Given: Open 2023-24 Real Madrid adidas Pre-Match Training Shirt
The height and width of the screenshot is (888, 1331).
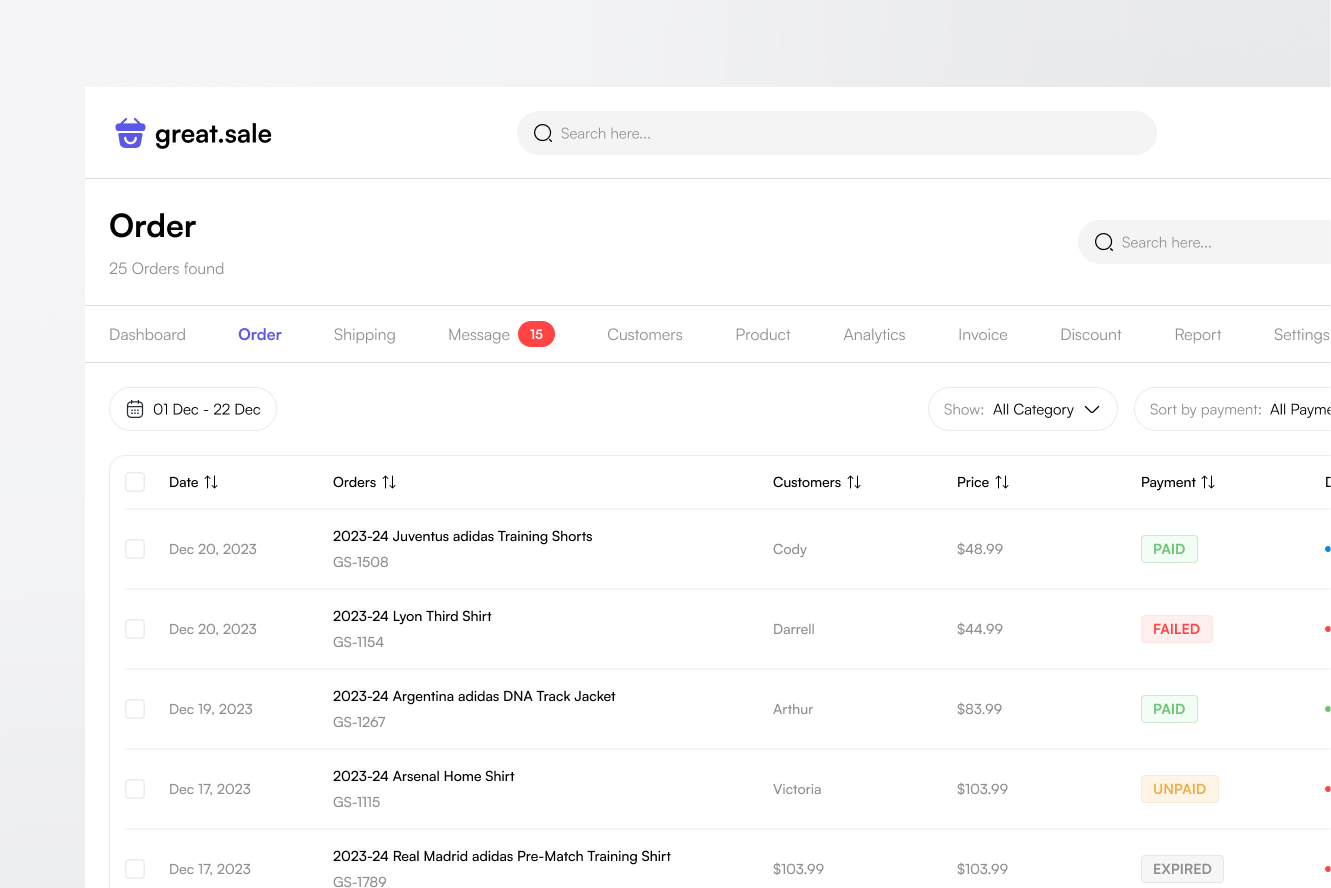Looking at the screenshot, I should click(x=502, y=856).
